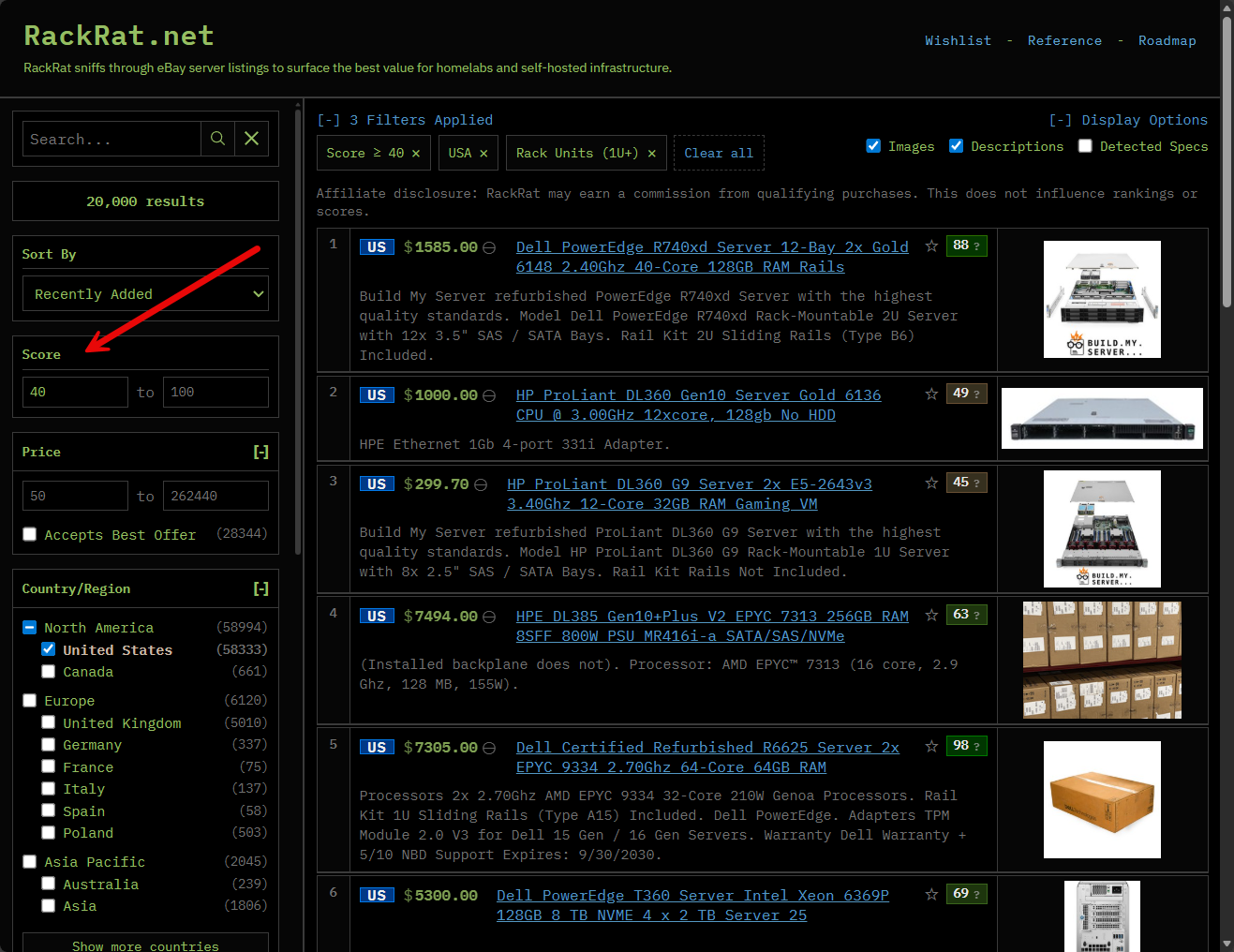
Task: Click the maximum price field
Action: point(216,496)
